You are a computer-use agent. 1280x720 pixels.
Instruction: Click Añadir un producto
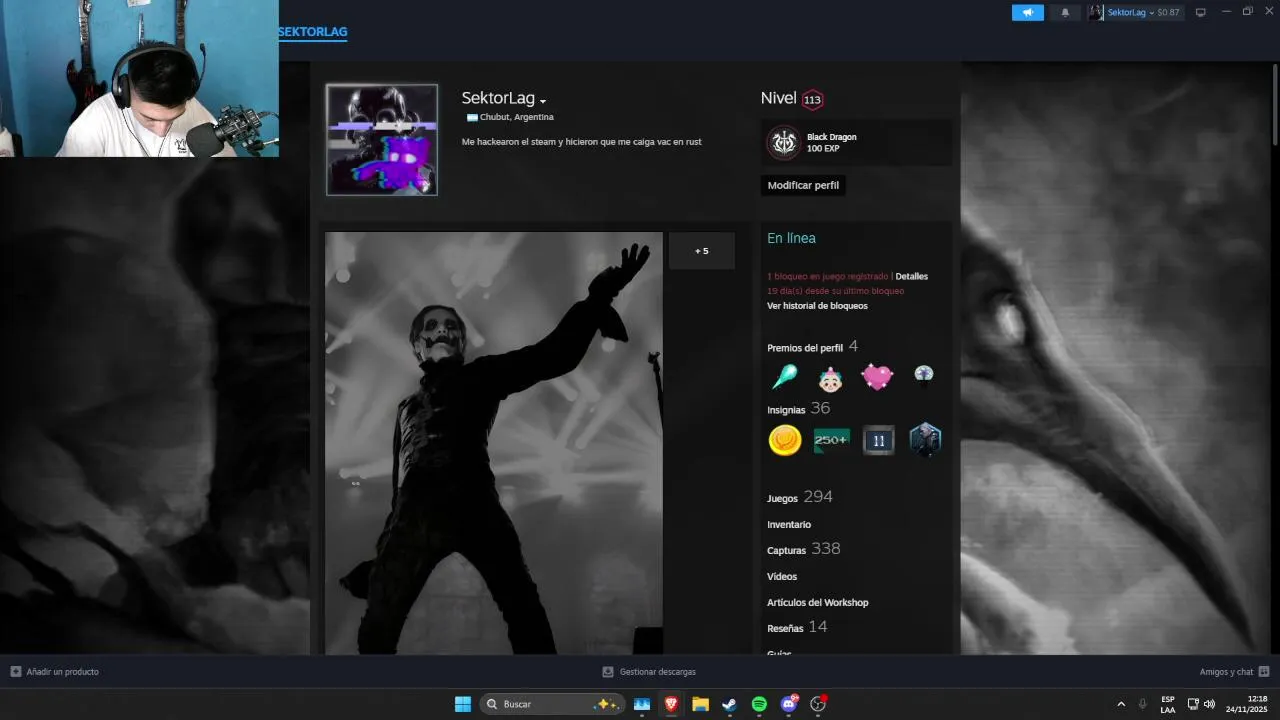coord(55,672)
